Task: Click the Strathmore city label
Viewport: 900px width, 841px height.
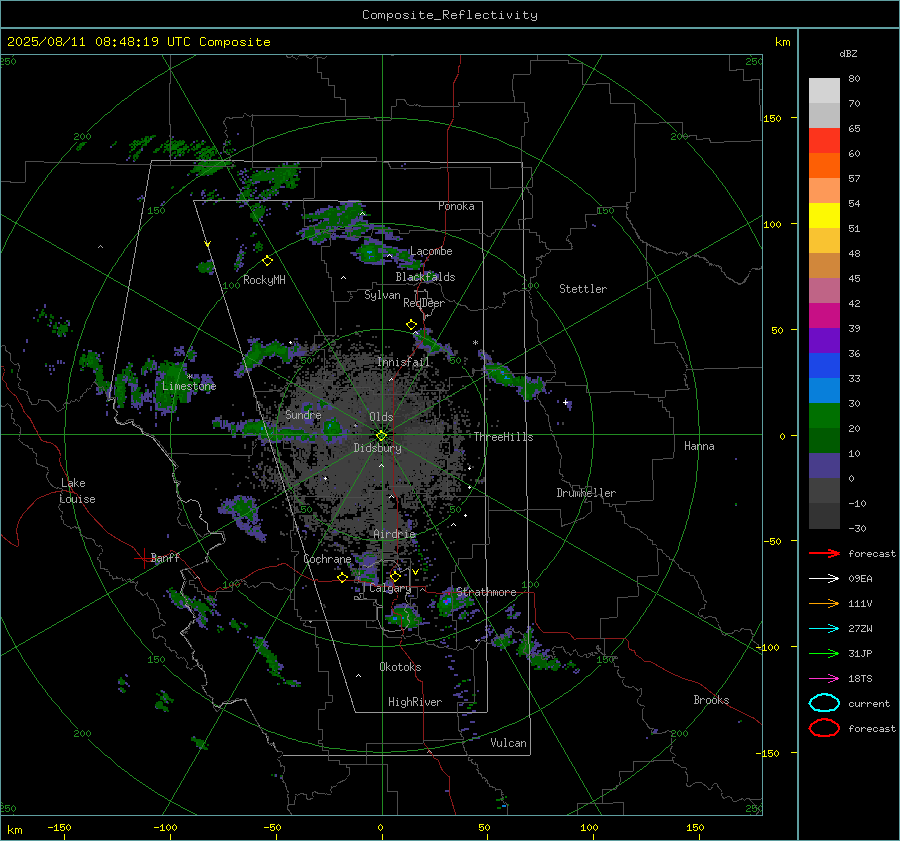Action: [486, 592]
